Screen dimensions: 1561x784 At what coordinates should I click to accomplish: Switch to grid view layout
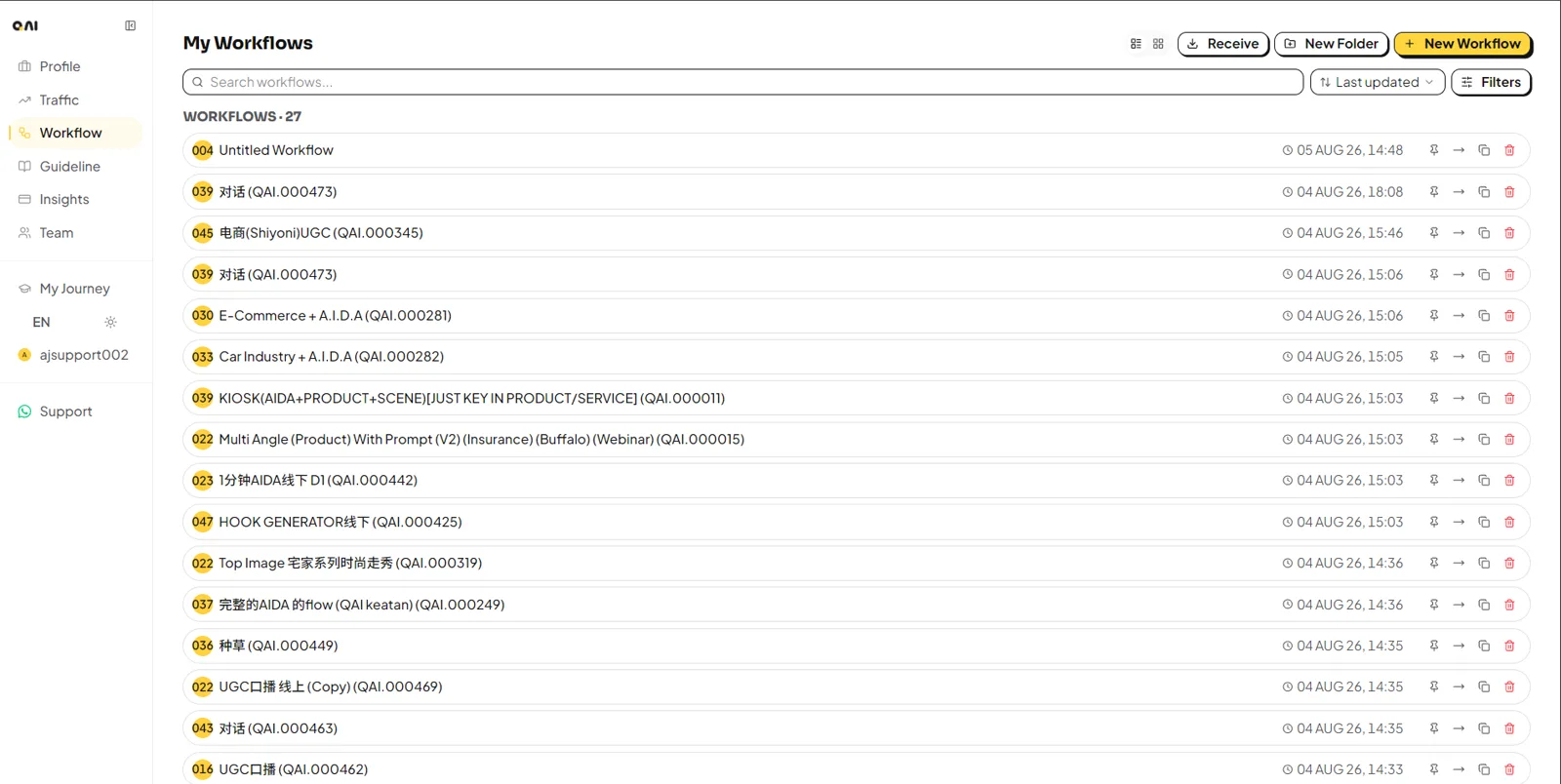tap(1158, 44)
